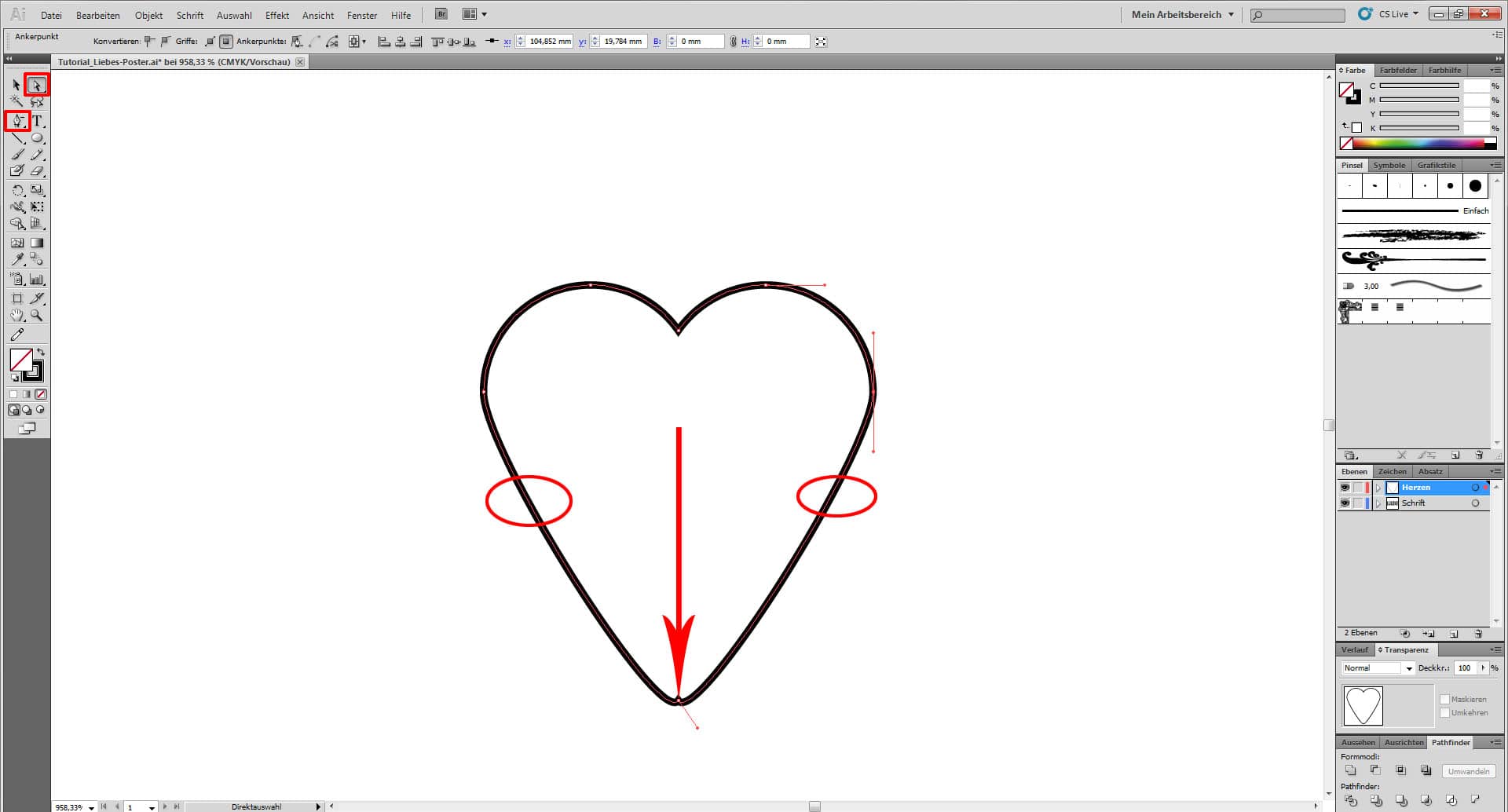
Task: Select the Direct Selection tool
Action: (x=36, y=84)
